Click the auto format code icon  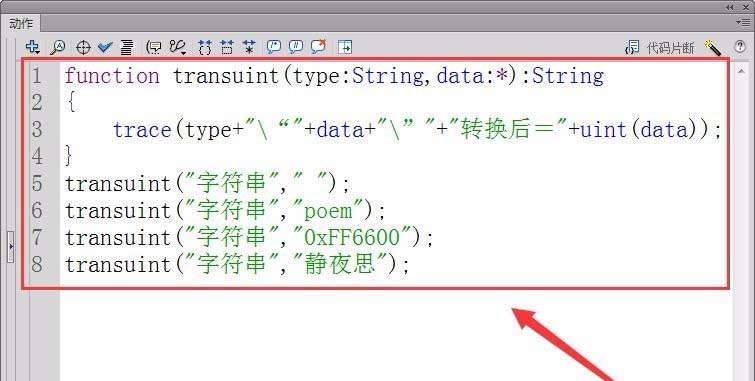(127, 47)
